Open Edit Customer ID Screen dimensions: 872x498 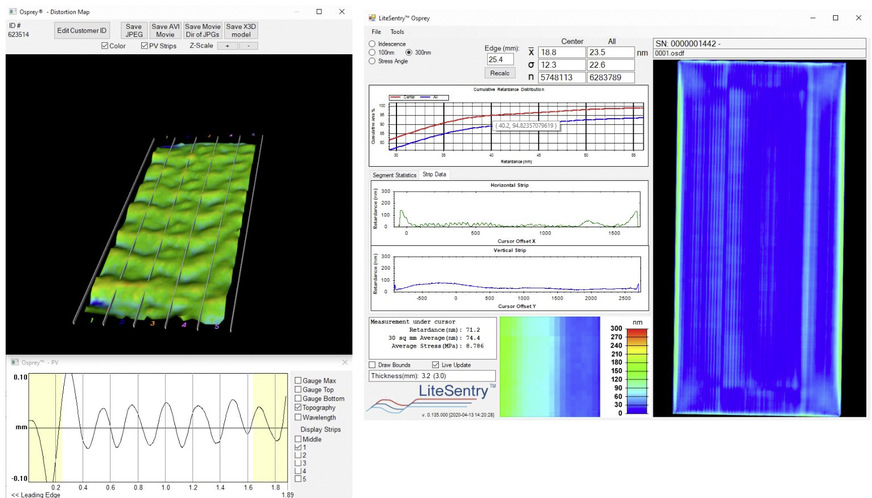click(x=81, y=31)
